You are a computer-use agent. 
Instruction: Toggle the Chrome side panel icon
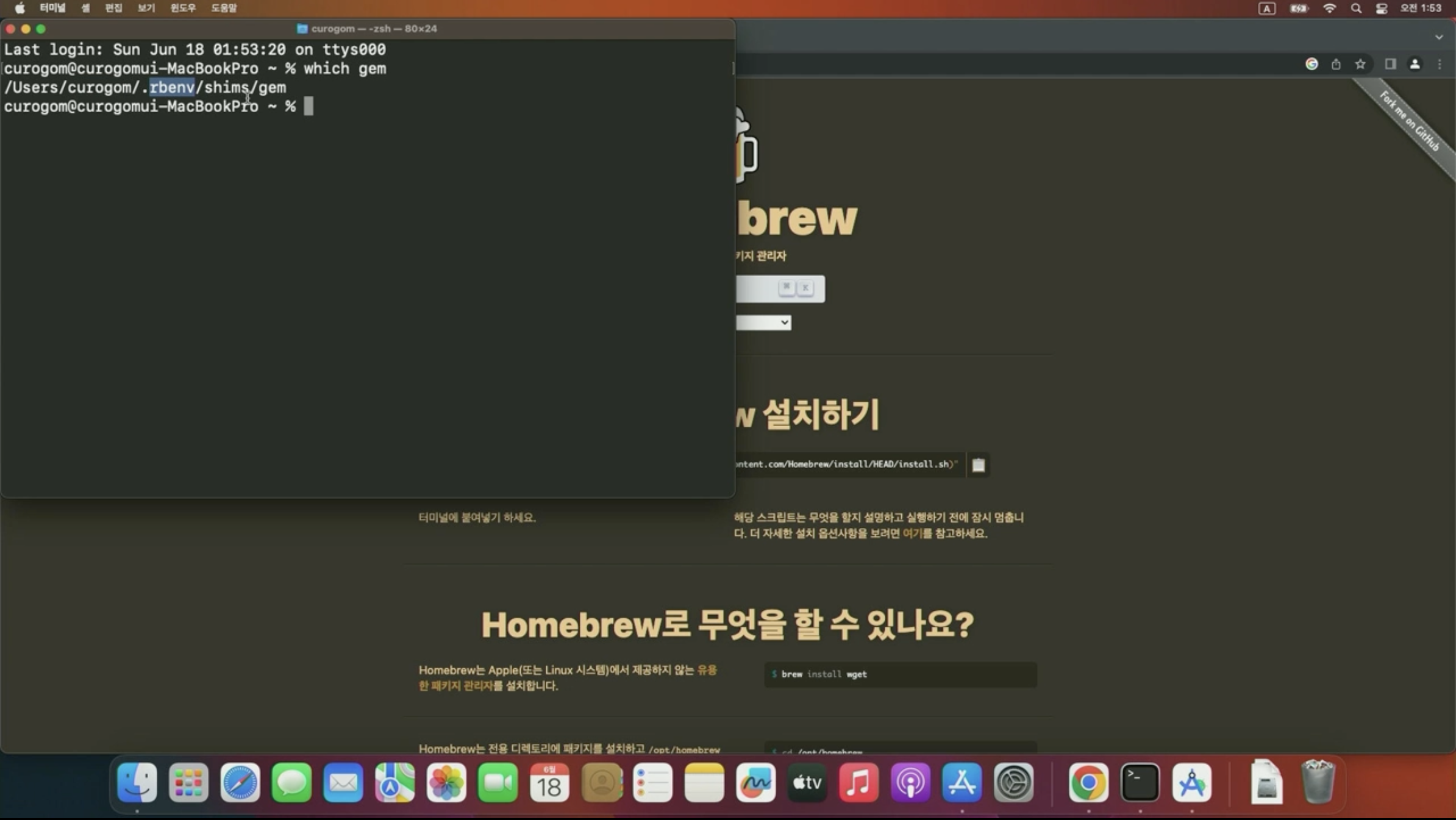click(x=1390, y=64)
